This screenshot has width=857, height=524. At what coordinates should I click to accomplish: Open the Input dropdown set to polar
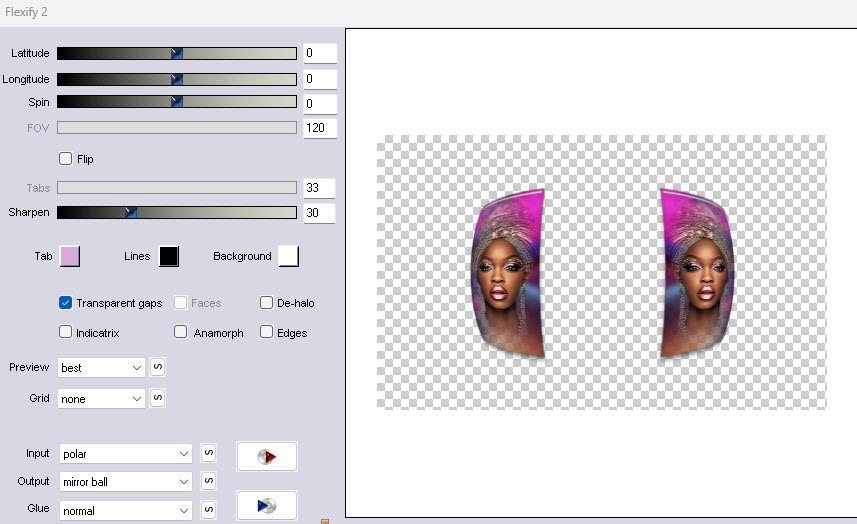tap(125, 454)
